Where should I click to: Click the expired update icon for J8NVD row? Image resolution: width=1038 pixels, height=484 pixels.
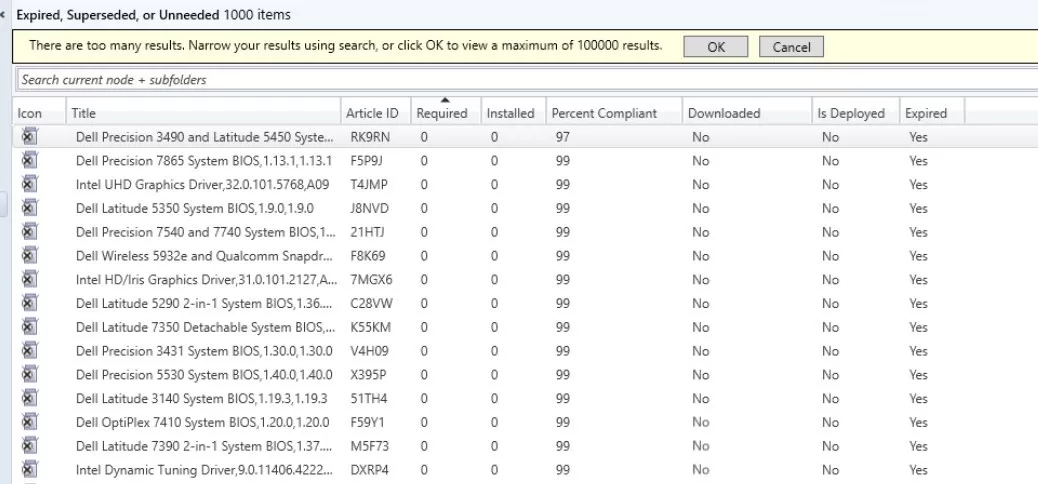[28, 208]
